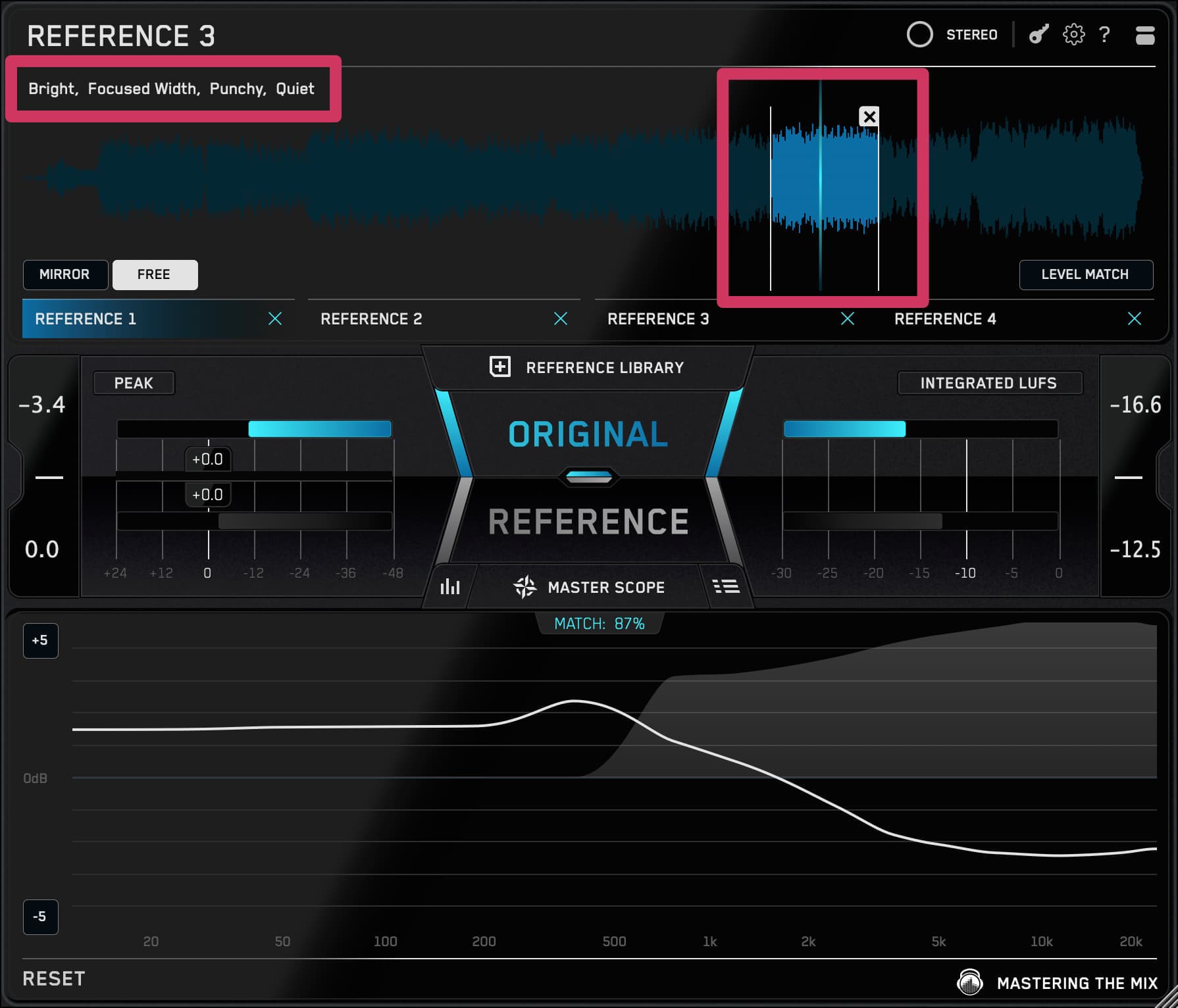Click the Mastering The Mix logo icon
Image resolution: width=1178 pixels, height=1008 pixels.
970,983
